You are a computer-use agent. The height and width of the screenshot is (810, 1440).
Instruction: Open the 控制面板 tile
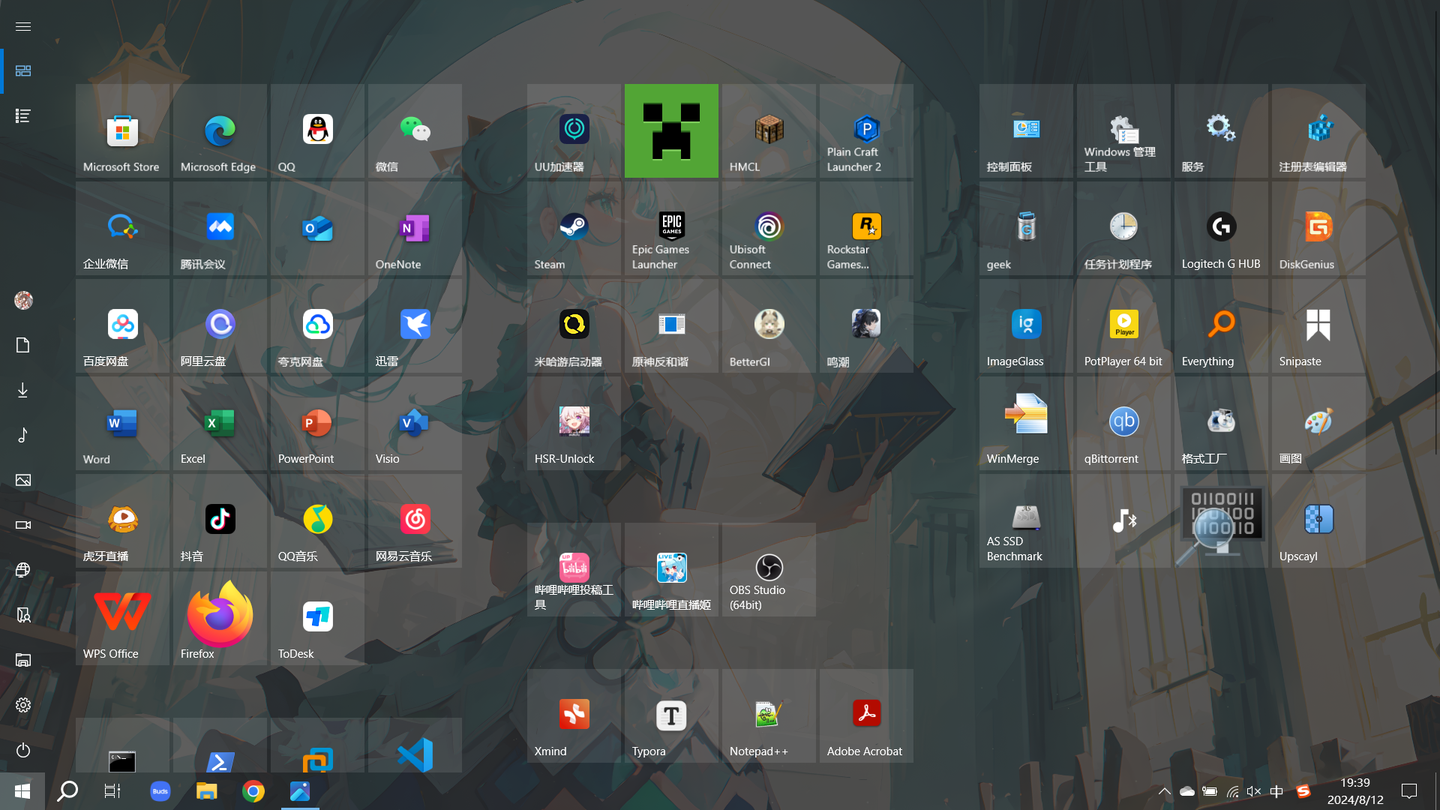point(1026,131)
